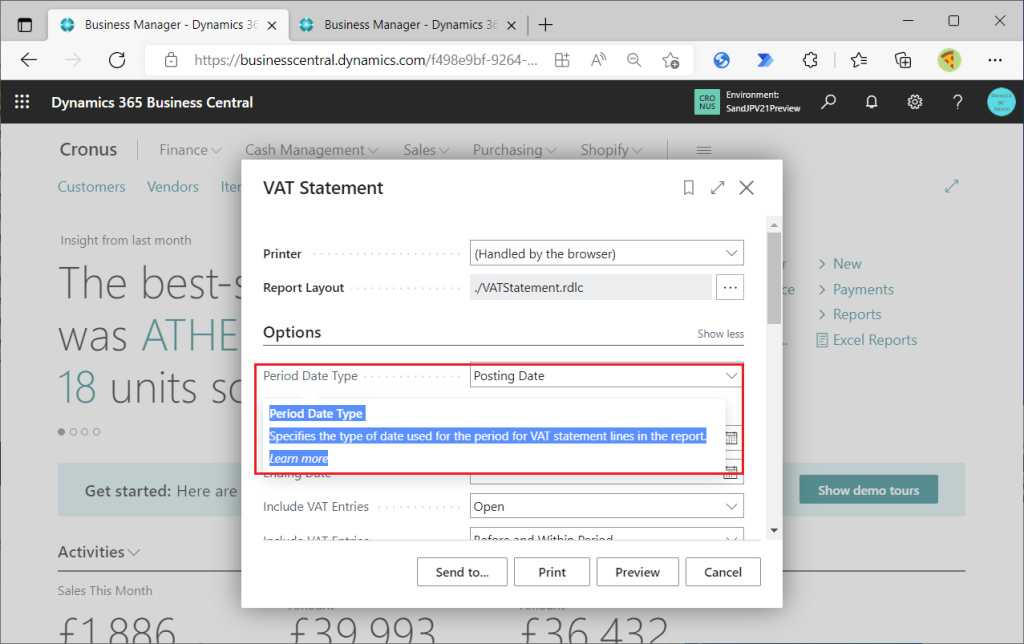Browse report layouts with the ellipsis button
Image resolution: width=1024 pixels, height=644 pixels.
729,287
